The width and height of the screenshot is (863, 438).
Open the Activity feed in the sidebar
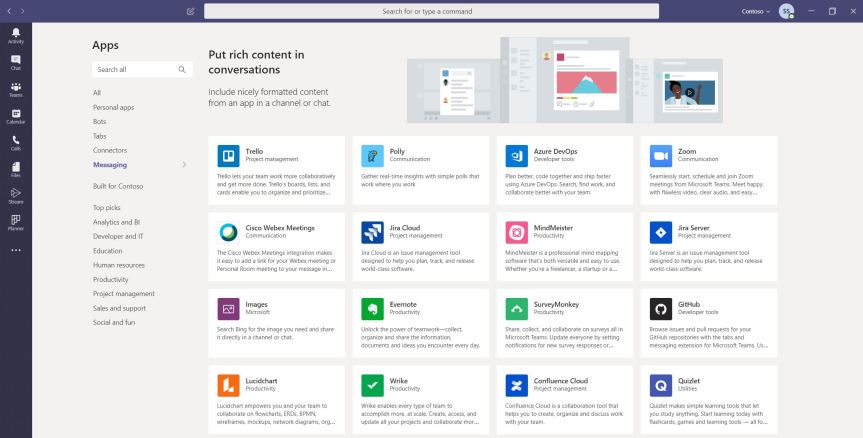click(15, 35)
